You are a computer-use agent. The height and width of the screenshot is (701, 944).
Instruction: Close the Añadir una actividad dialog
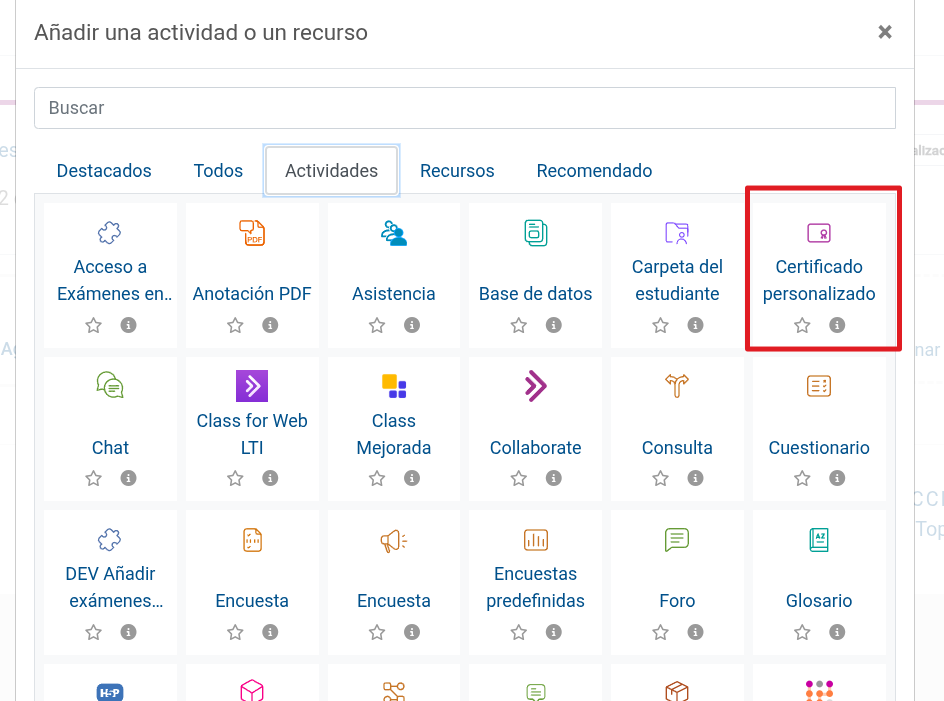click(x=884, y=32)
